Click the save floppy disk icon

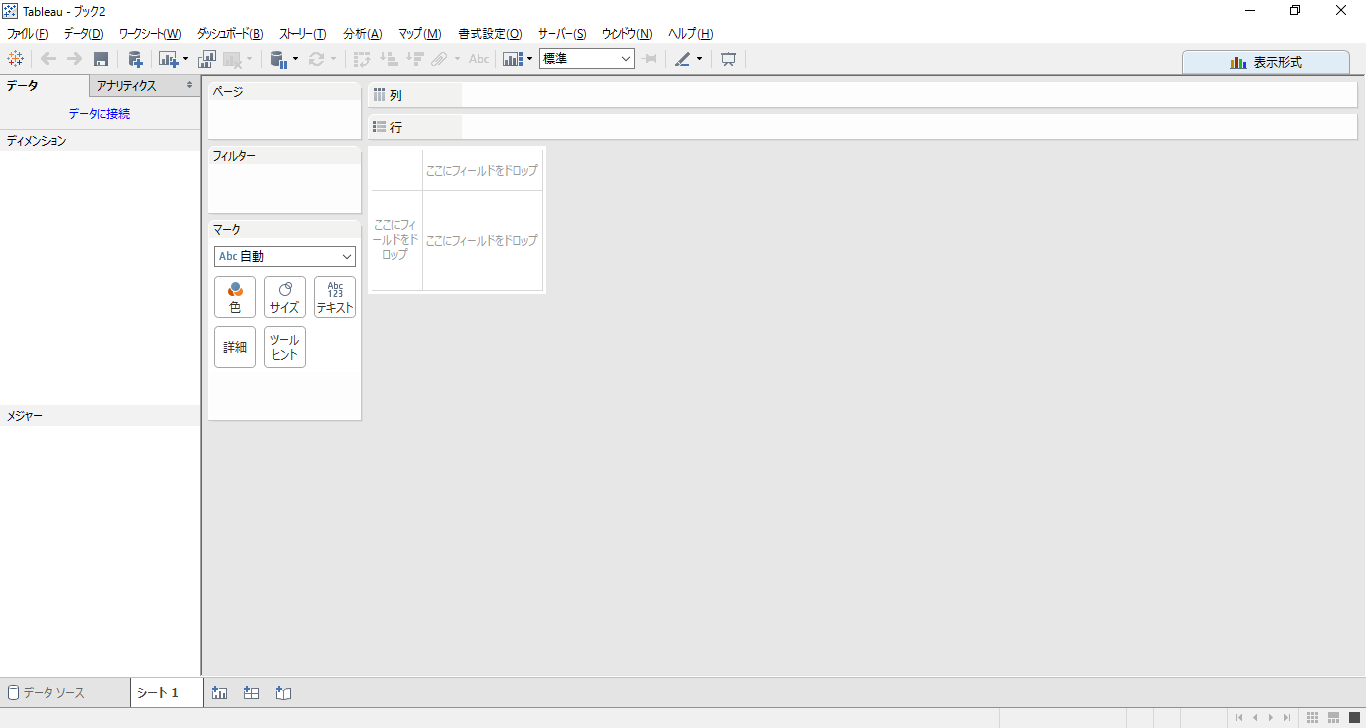(x=101, y=59)
